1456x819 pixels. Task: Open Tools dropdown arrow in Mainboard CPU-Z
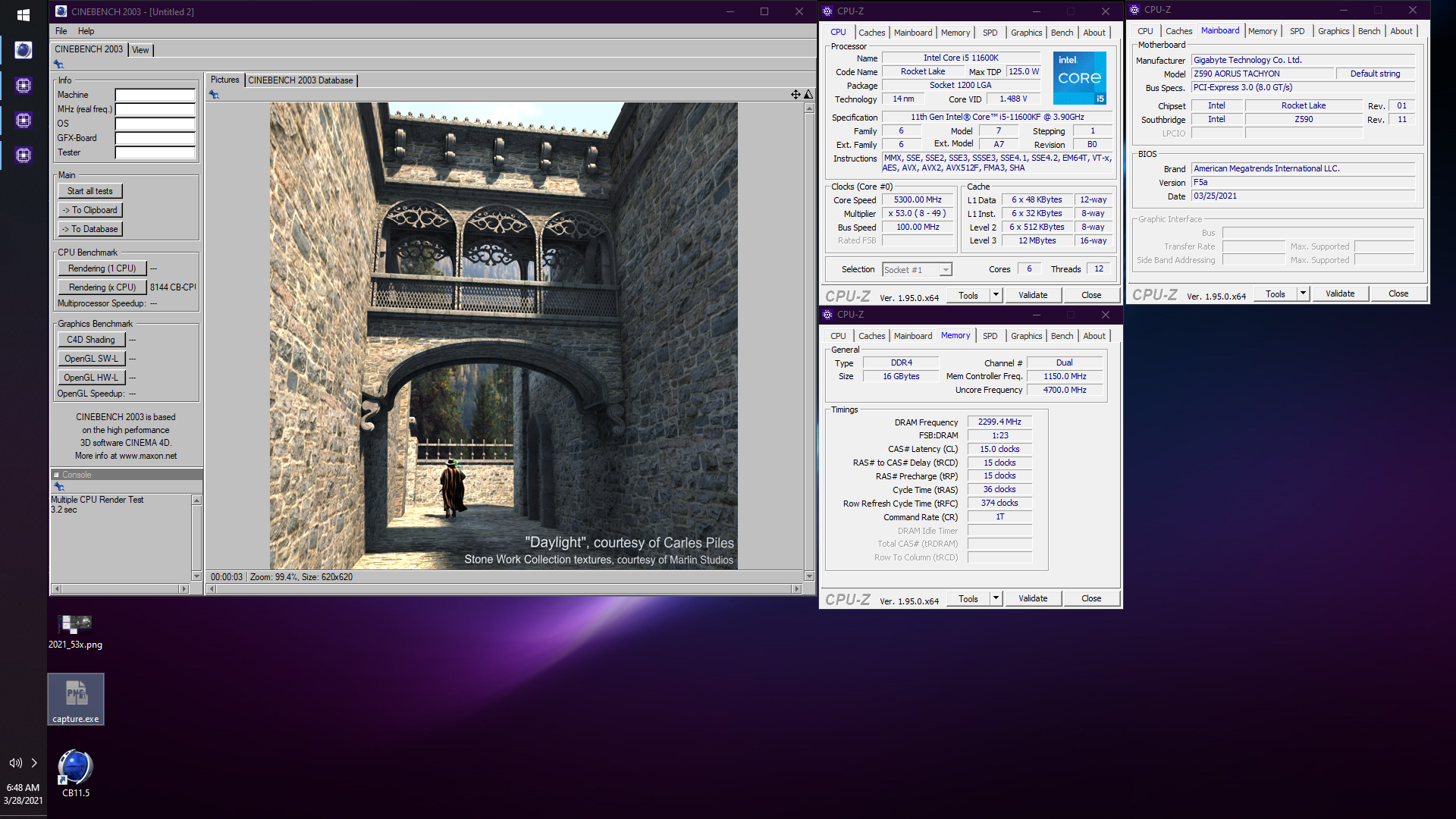pyautogui.click(x=1303, y=293)
